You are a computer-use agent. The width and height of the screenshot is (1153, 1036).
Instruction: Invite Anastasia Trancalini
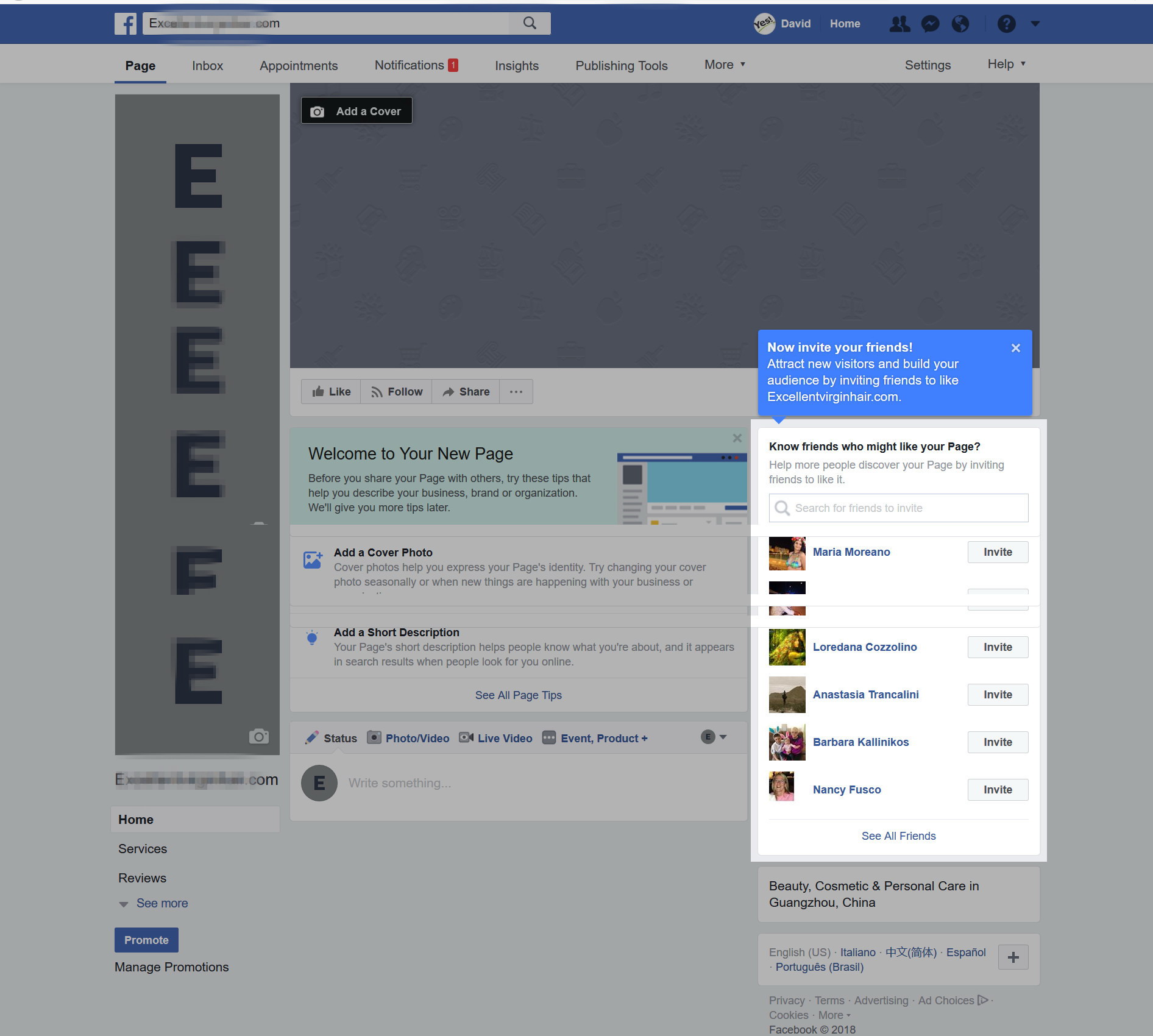[998, 695]
